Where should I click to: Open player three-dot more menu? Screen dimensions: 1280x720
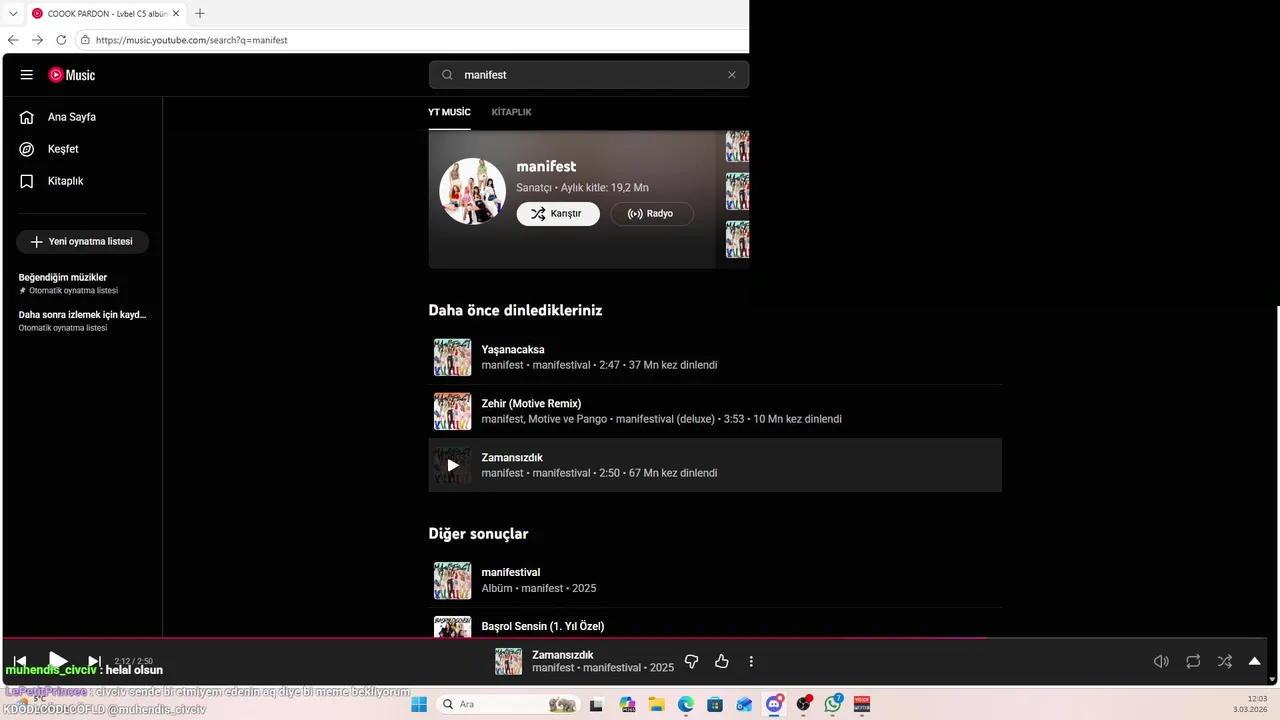pyautogui.click(x=751, y=661)
